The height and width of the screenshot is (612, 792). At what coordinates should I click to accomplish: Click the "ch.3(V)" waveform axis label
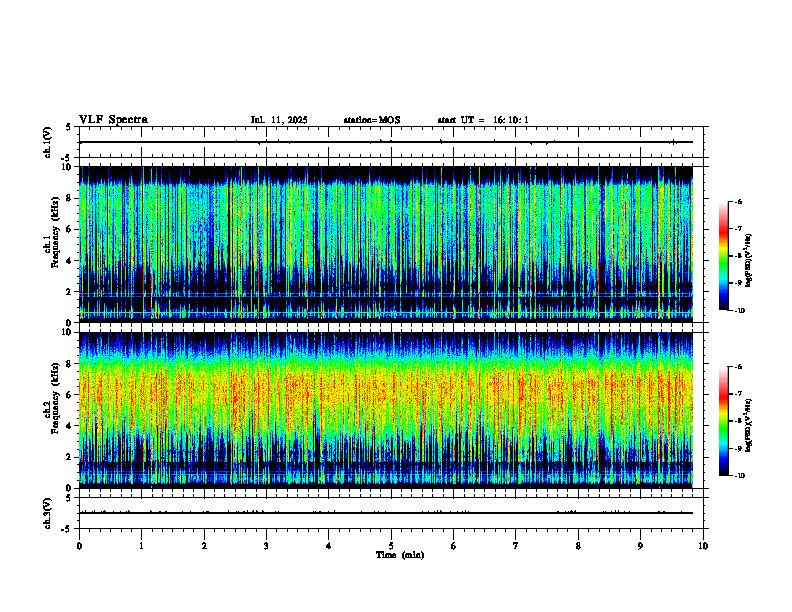(47, 513)
